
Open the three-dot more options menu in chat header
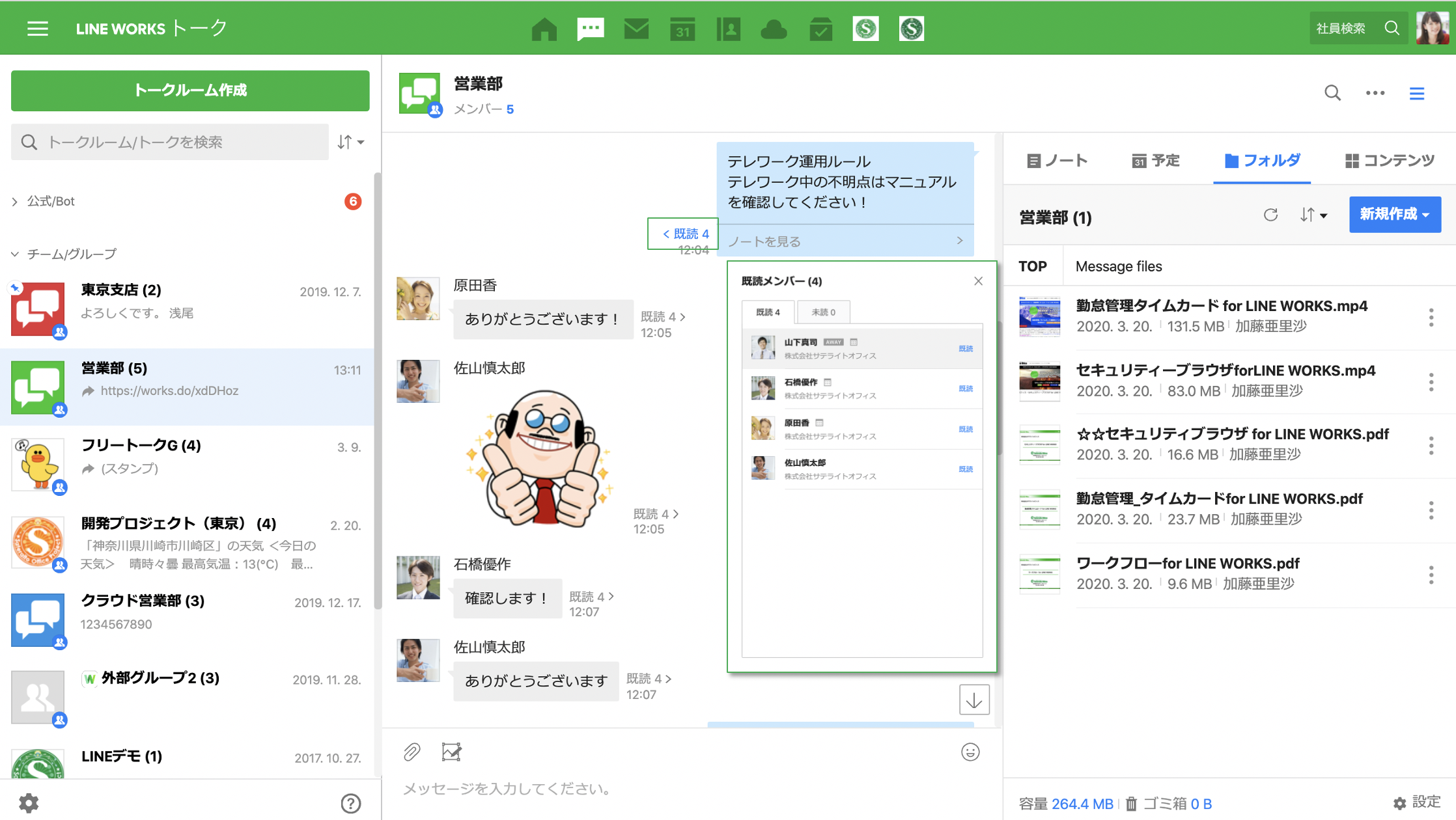(1375, 93)
